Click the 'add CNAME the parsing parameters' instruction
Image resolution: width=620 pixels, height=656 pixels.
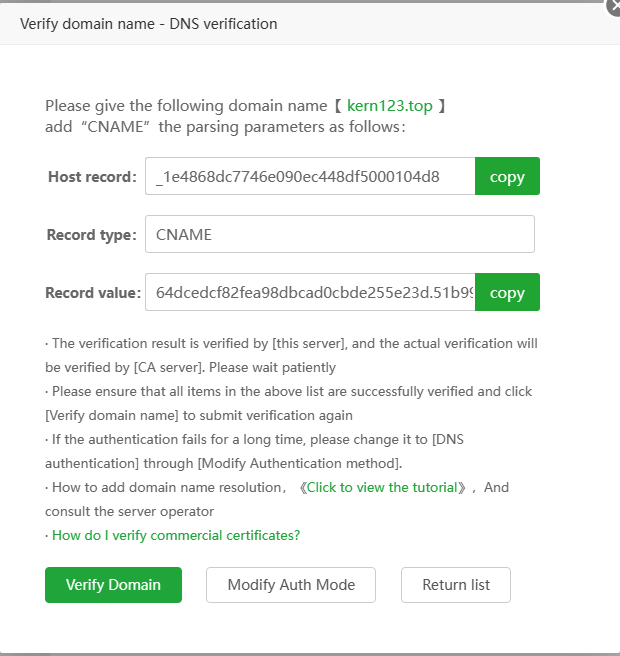click(225, 127)
